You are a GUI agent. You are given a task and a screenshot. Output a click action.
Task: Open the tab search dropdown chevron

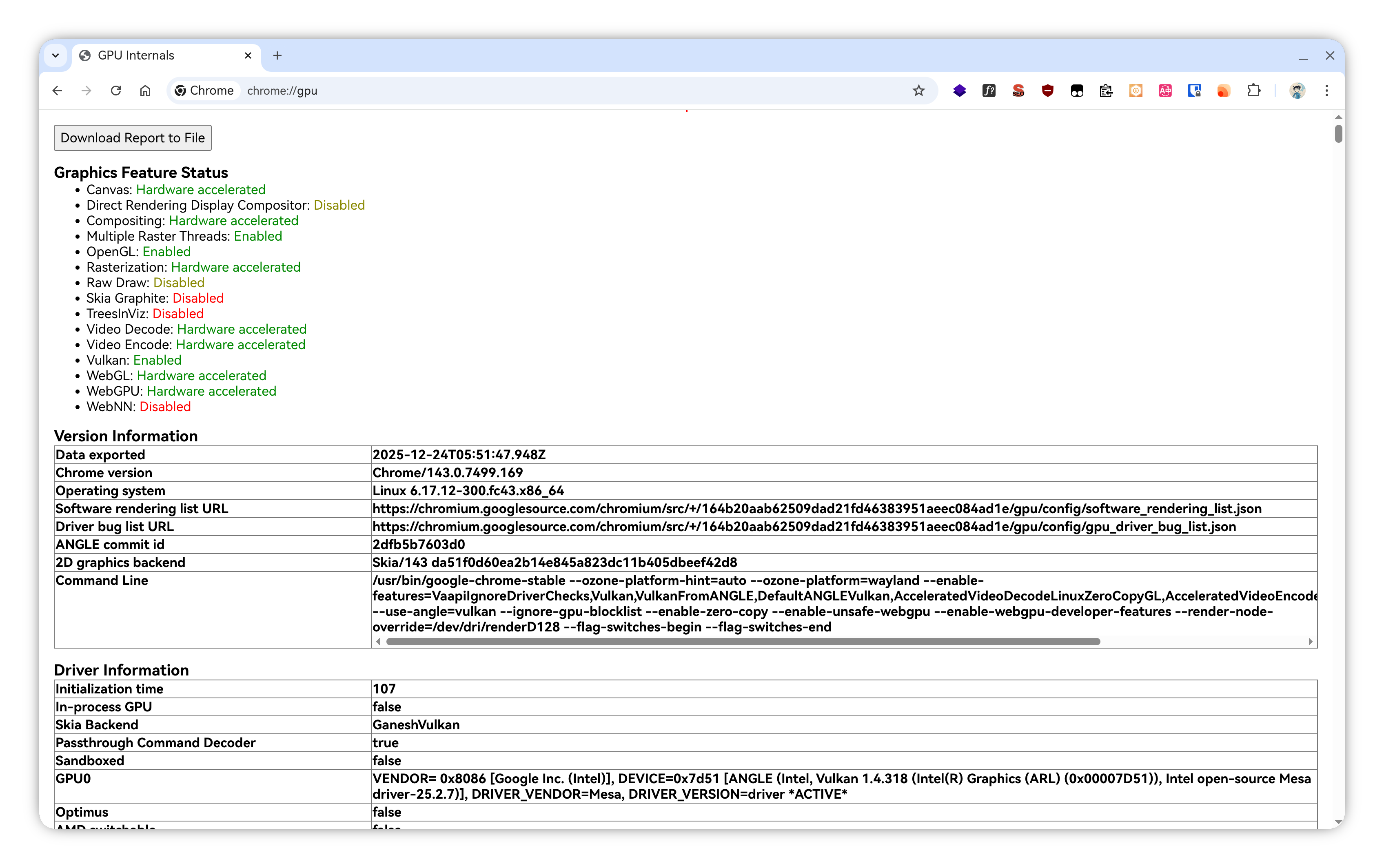[x=56, y=56]
